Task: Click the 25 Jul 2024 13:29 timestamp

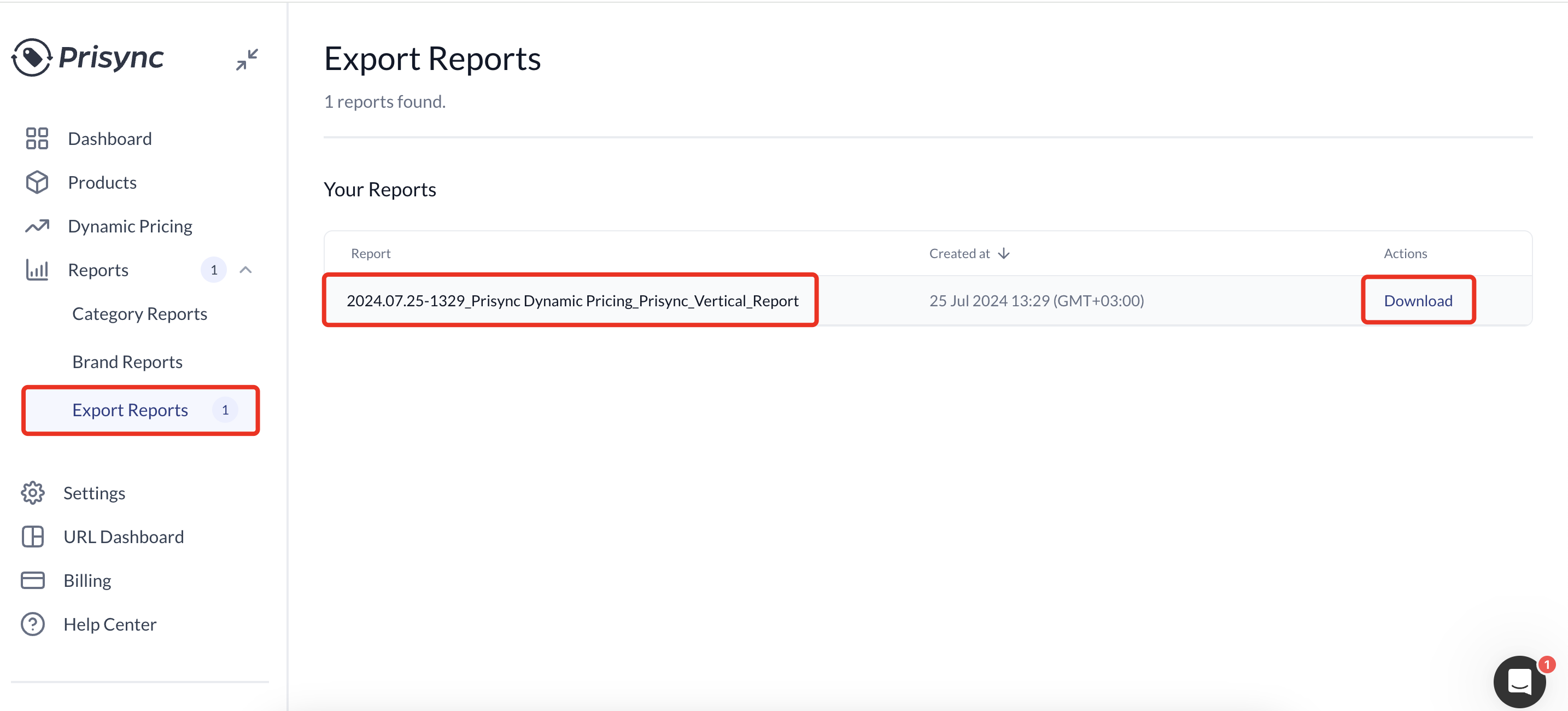Action: (x=1036, y=300)
